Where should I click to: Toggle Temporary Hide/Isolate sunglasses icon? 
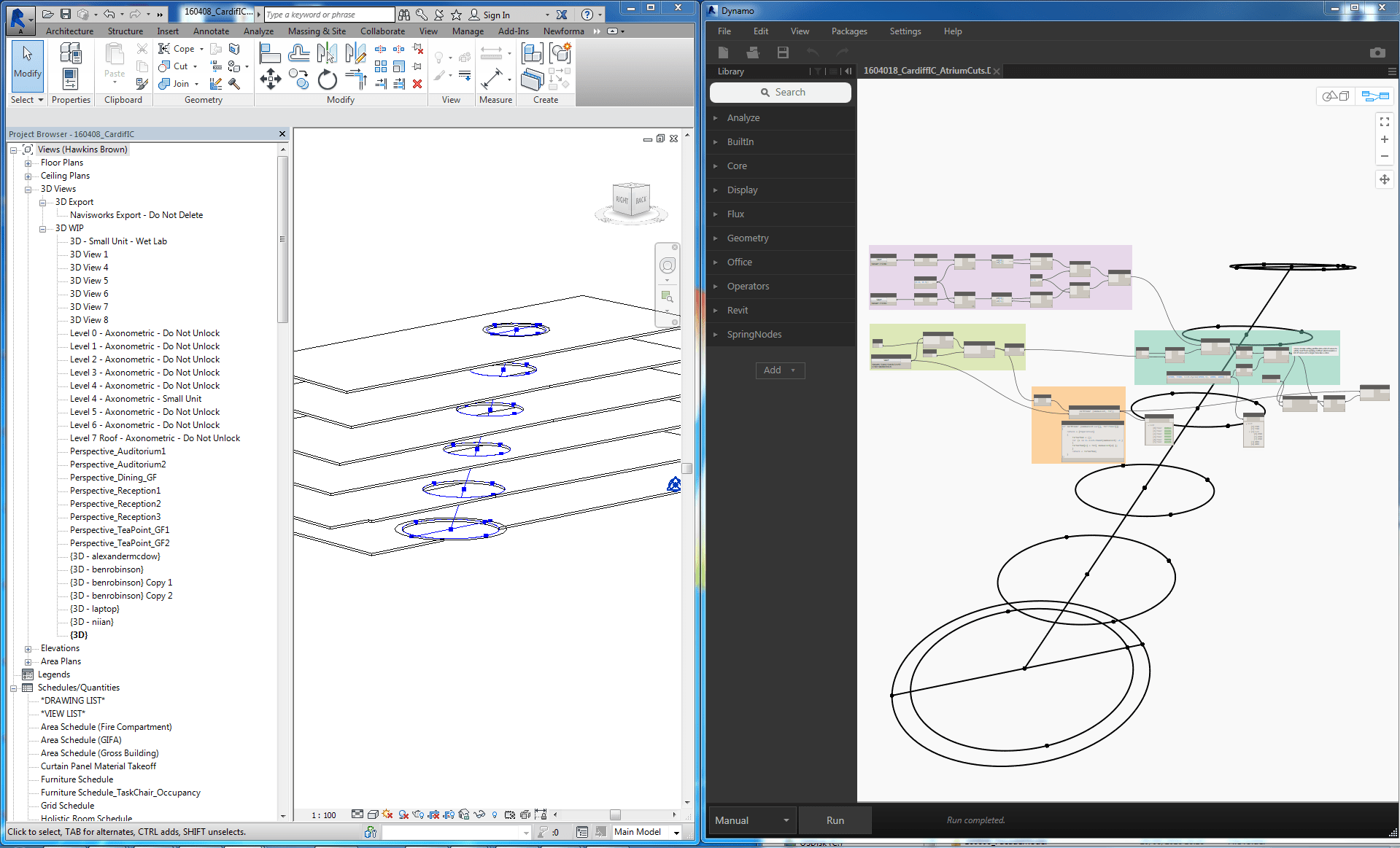point(479,814)
